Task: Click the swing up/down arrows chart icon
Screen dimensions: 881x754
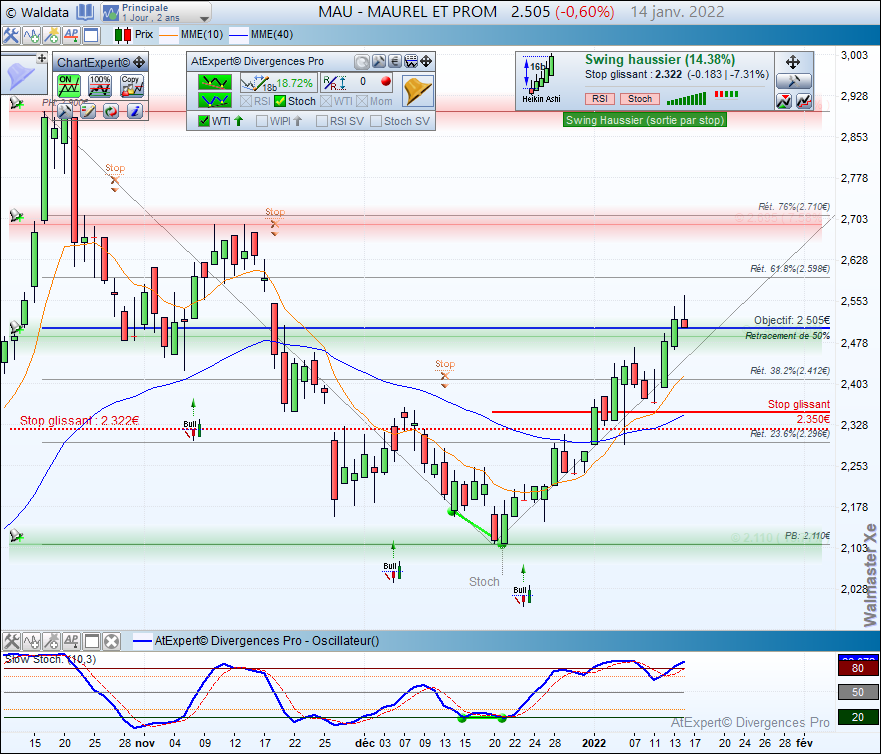Action: click(784, 101)
